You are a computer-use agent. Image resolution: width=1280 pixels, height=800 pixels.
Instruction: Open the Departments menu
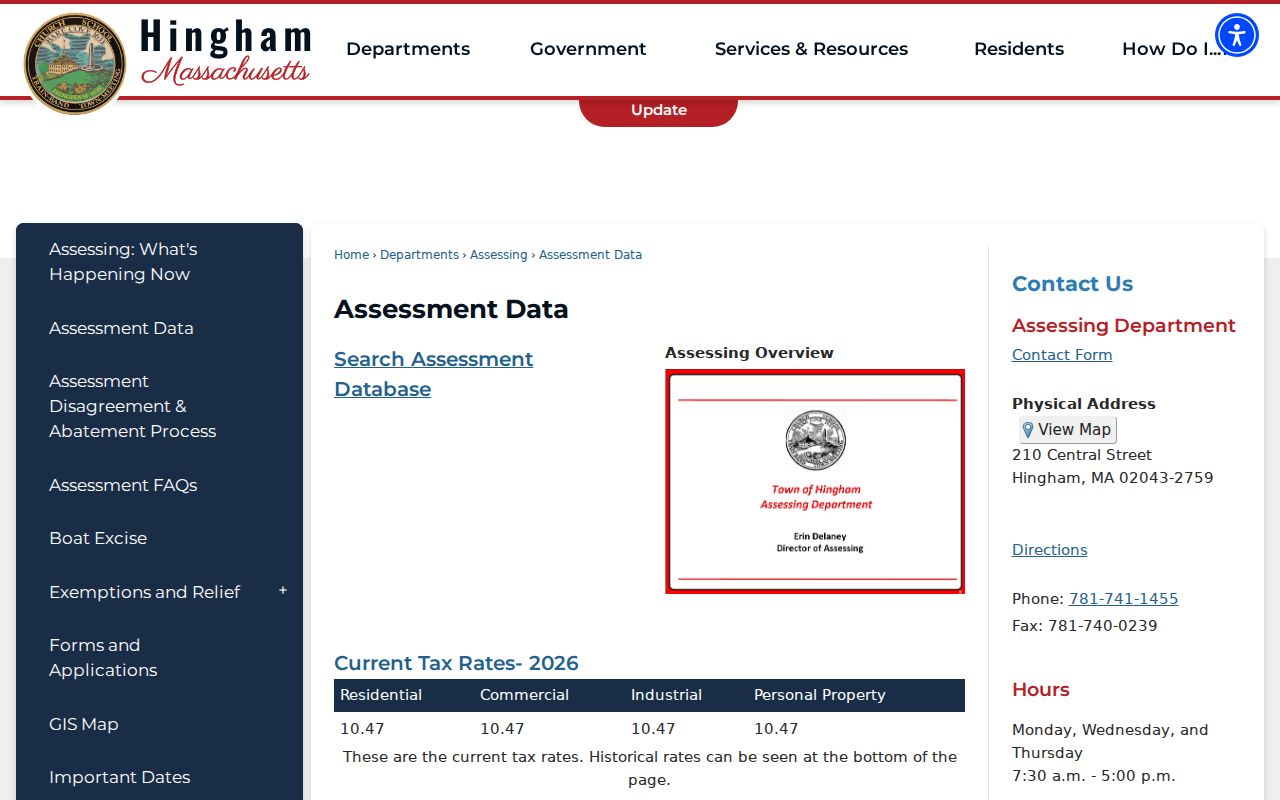[x=408, y=49]
